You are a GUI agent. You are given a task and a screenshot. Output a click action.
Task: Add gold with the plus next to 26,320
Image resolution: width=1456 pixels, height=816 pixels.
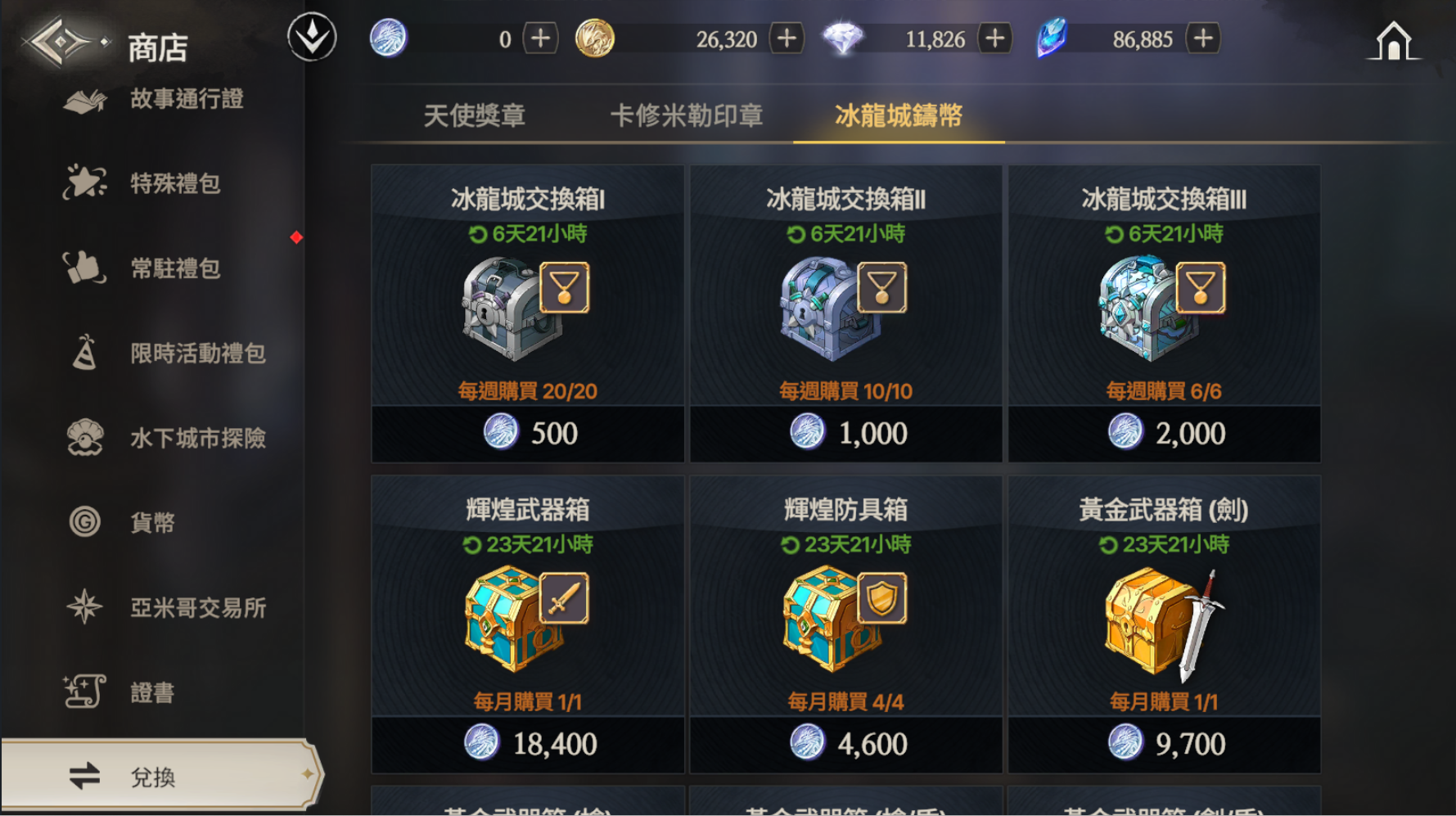point(787,38)
